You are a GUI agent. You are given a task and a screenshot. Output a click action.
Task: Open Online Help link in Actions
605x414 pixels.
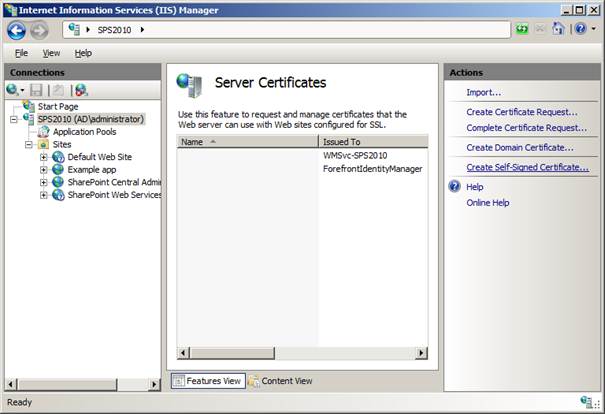coord(488,203)
